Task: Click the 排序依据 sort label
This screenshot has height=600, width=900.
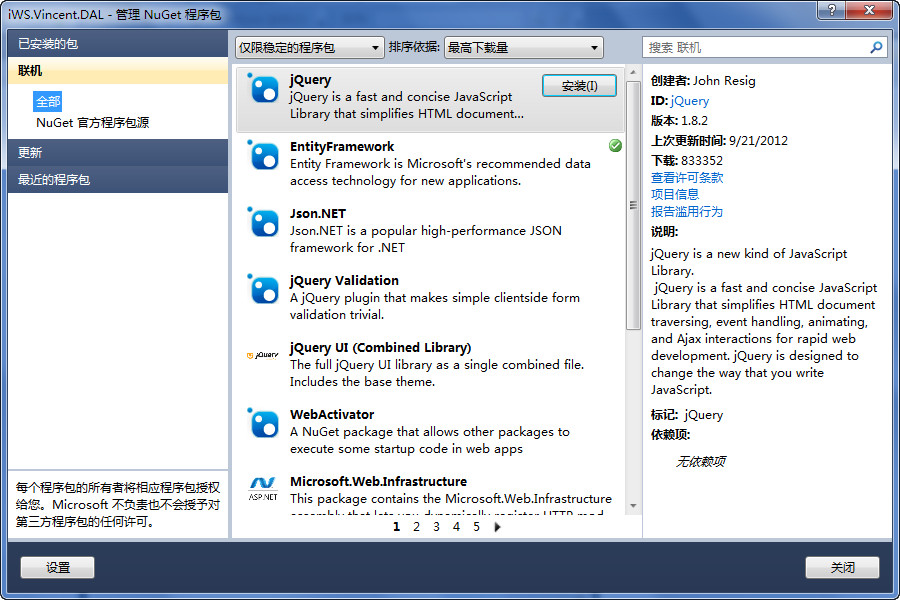Action: pos(414,47)
